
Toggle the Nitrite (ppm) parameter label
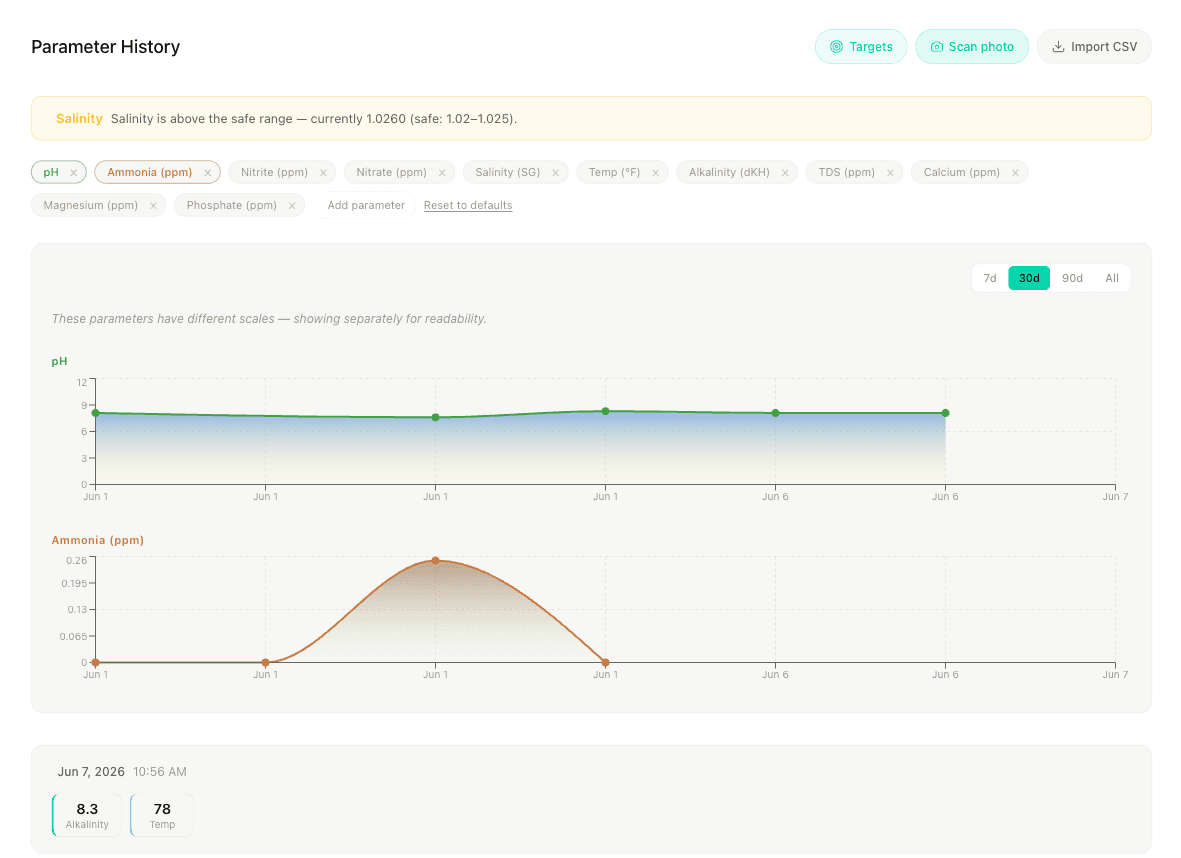tap(274, 173)
